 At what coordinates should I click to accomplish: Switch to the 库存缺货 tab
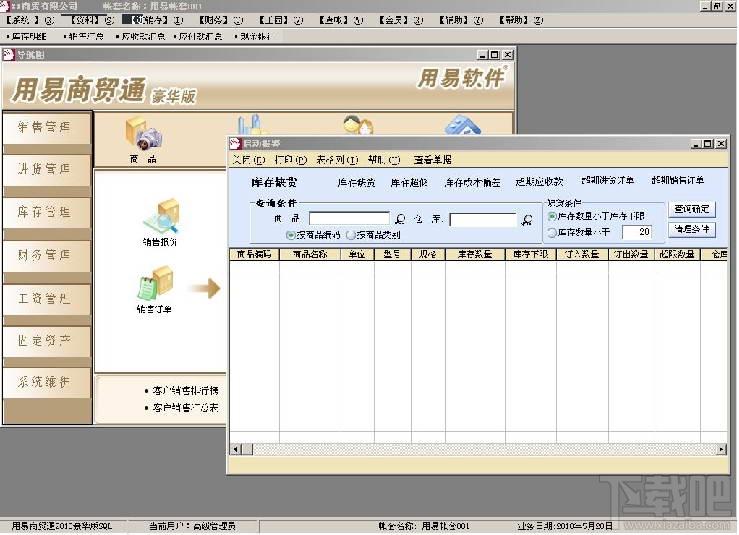click(x=356, y=183)
